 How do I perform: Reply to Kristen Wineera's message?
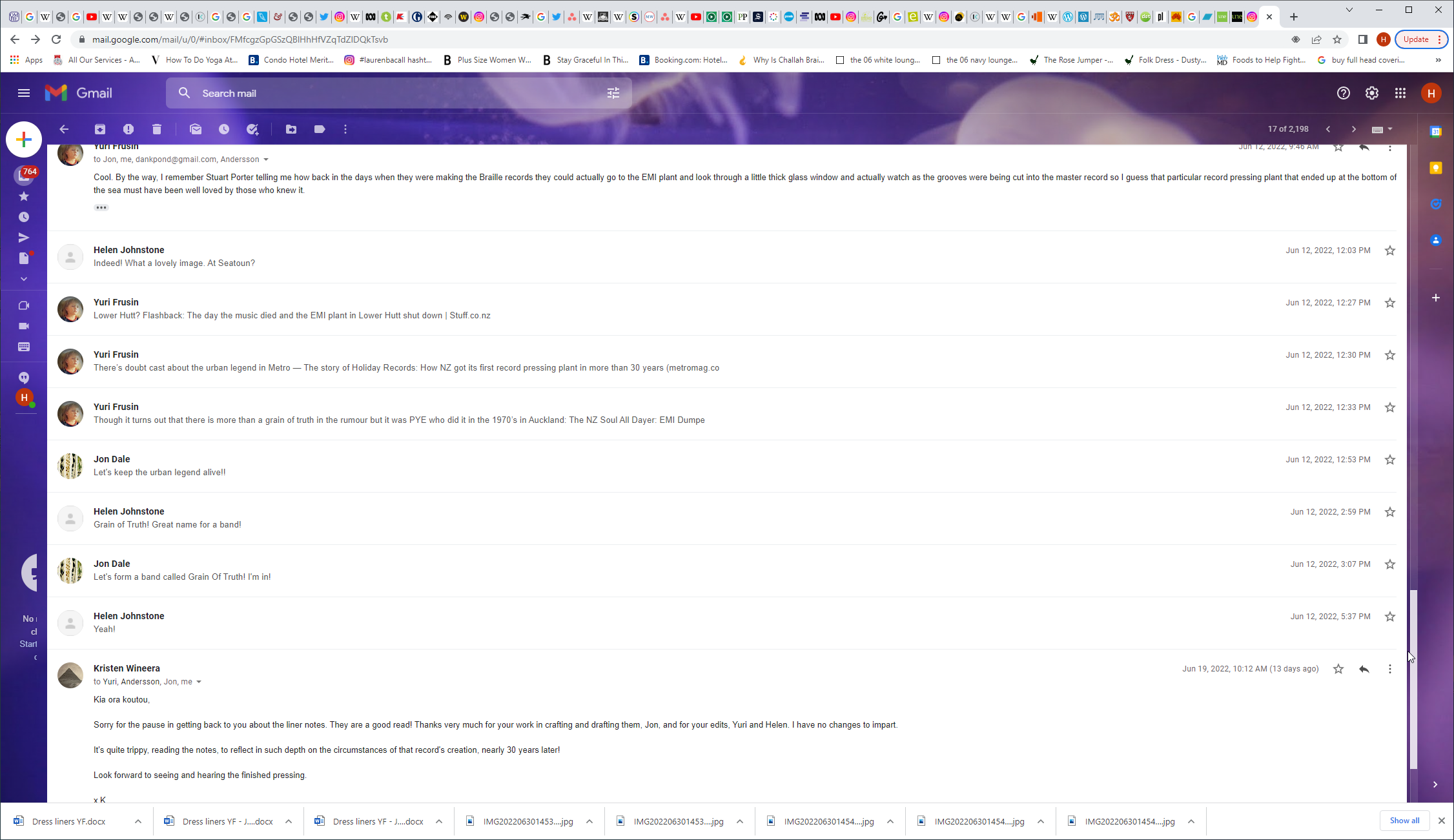point(1364,669)
